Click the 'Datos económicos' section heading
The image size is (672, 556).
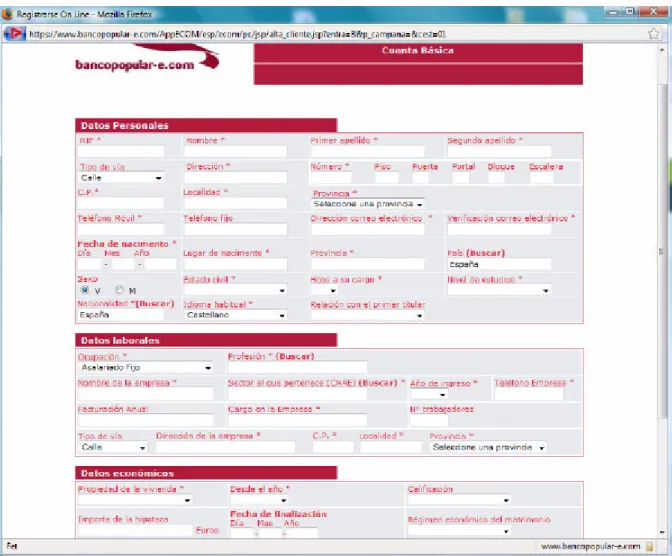tap(127, 473)
